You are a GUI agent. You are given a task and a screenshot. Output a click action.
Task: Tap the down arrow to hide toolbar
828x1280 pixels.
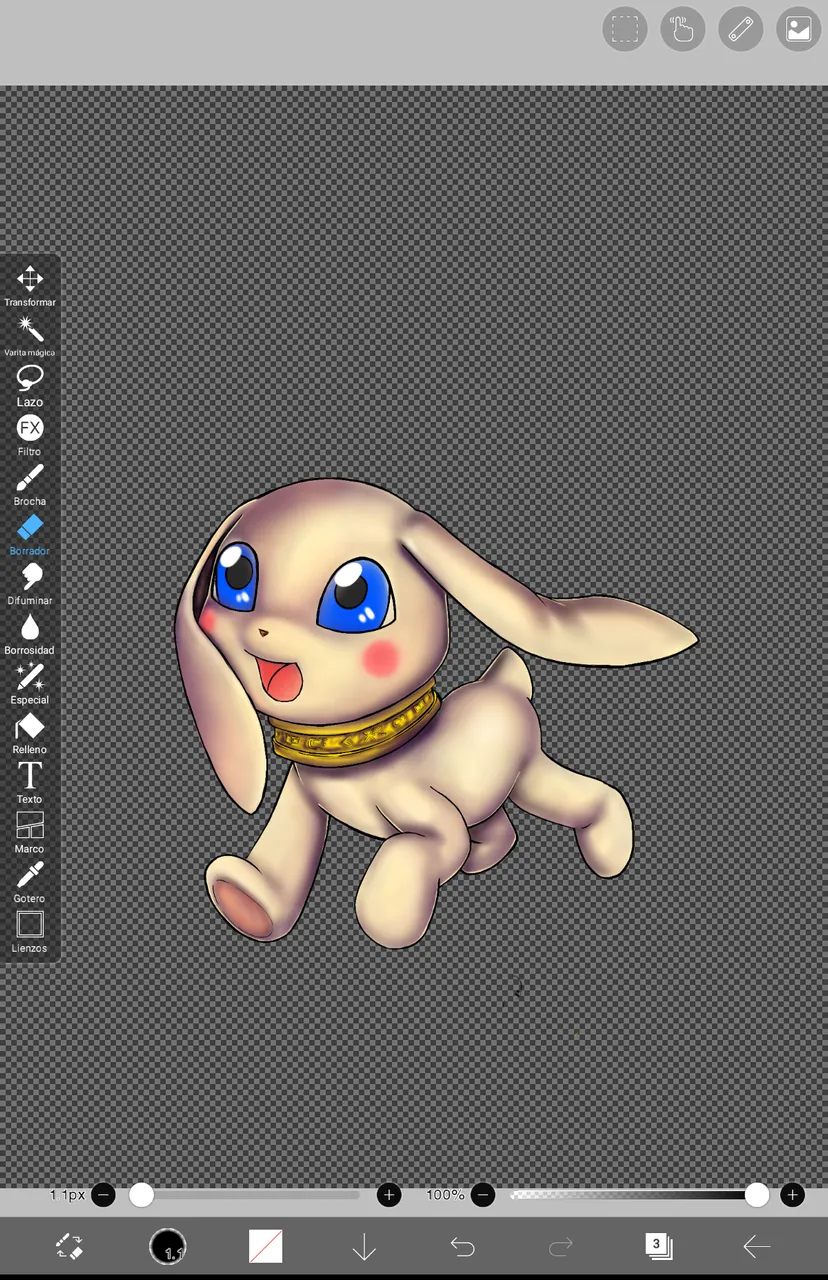(364, 1246)
